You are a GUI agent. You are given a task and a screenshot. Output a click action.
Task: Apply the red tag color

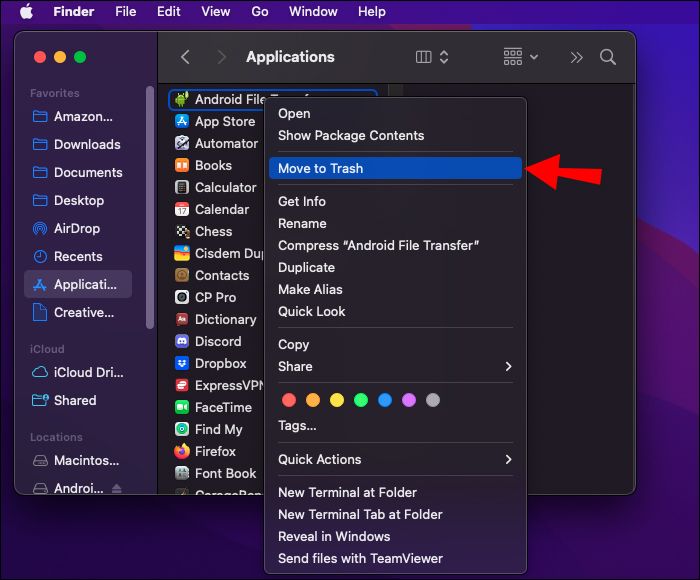[289, 400]
